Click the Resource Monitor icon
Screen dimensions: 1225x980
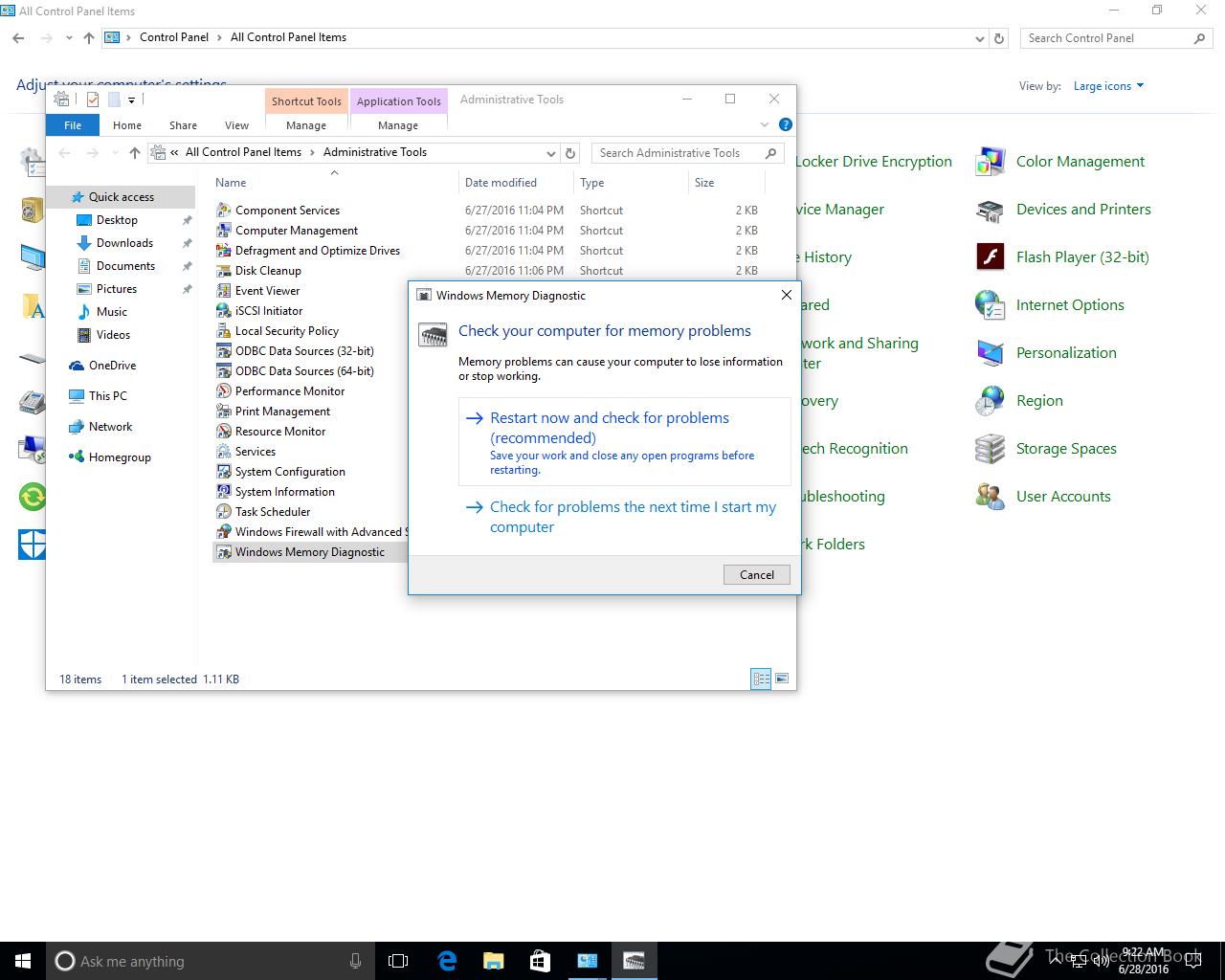(223, 432)
